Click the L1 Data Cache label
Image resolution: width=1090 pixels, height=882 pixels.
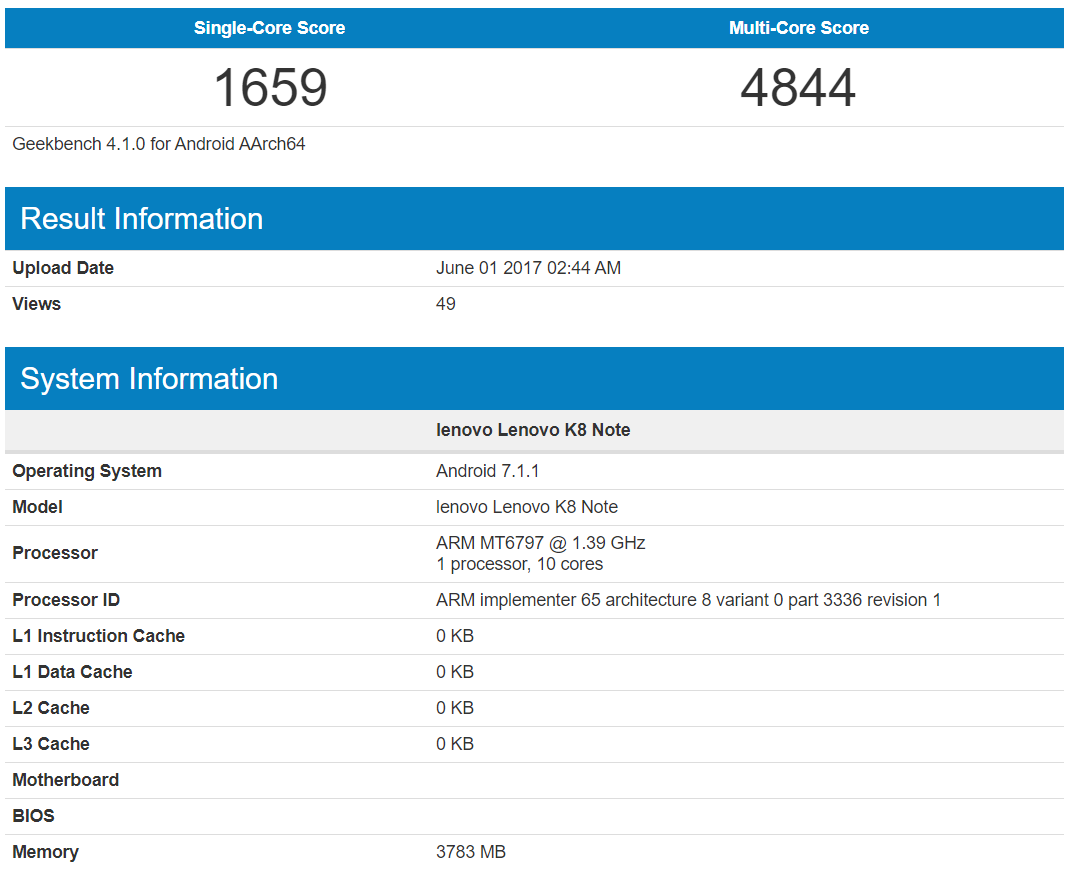72,673
